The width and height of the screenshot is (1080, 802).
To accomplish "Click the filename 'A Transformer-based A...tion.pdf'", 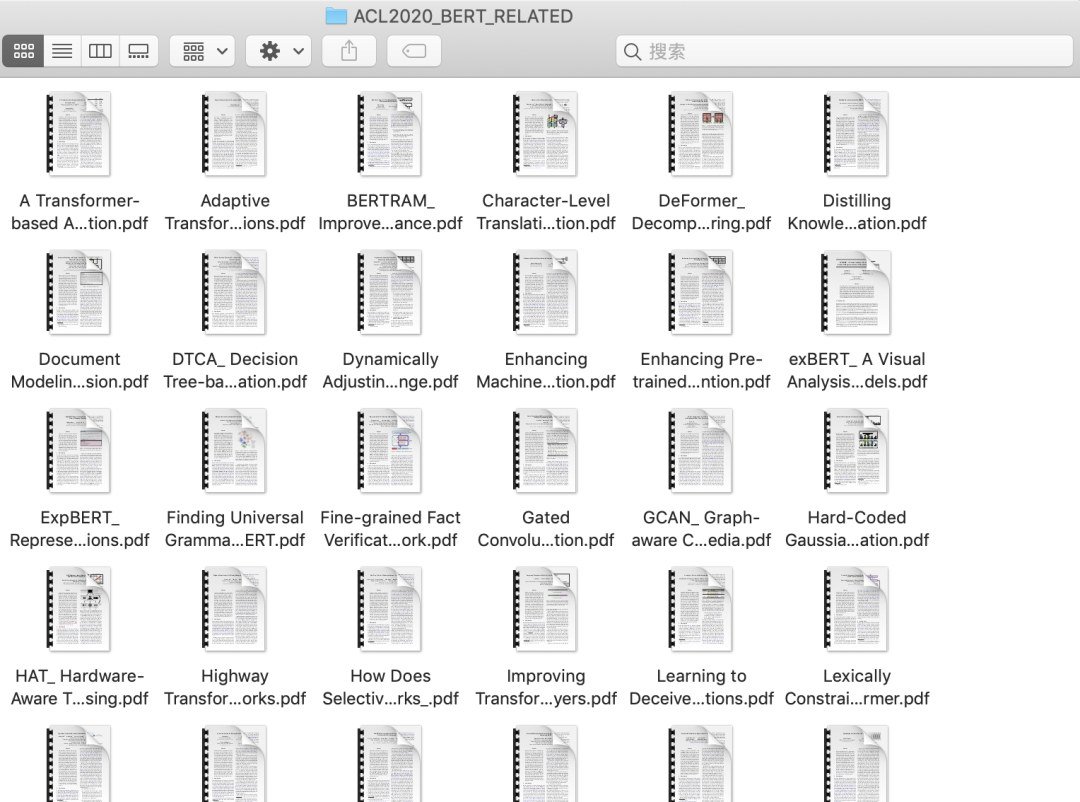I will point(79,212).
